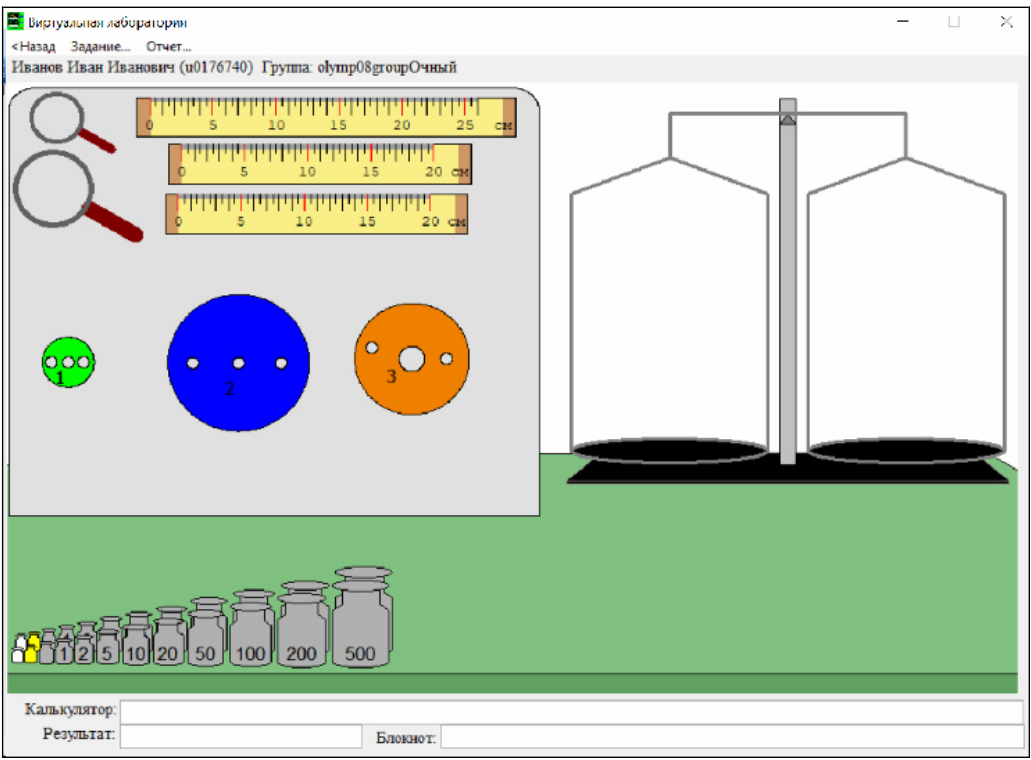
Task: Open the Задание... menu
Action: (x=101, y=47)
